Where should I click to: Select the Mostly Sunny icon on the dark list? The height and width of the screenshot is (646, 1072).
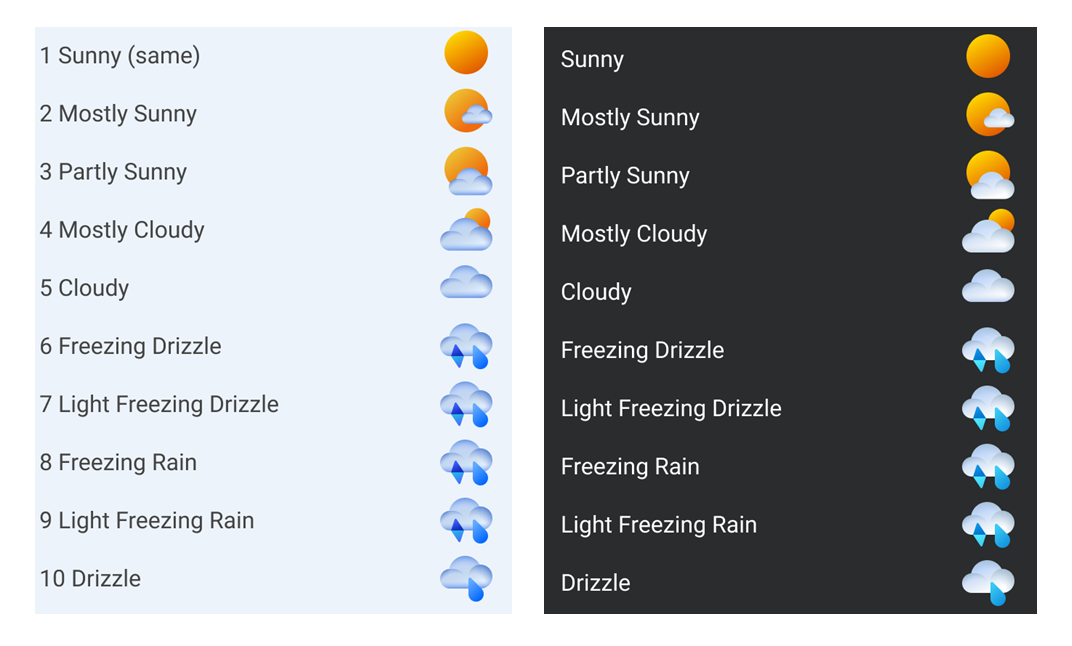(x=989, y=115)
